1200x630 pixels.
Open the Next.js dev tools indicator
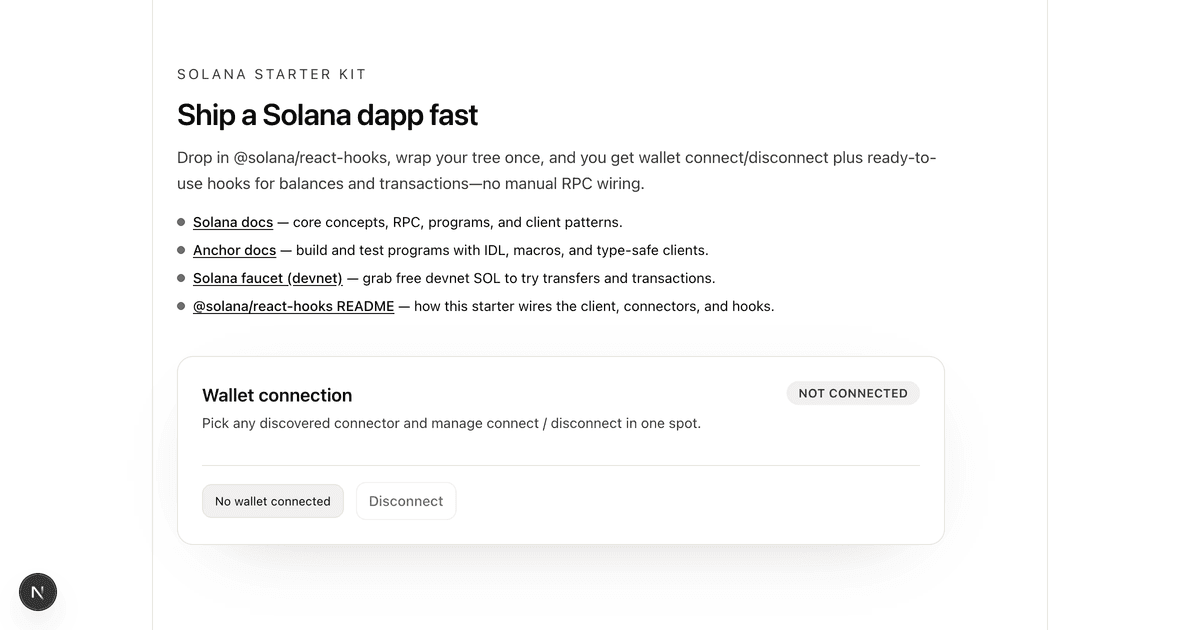tap(37, 592)
